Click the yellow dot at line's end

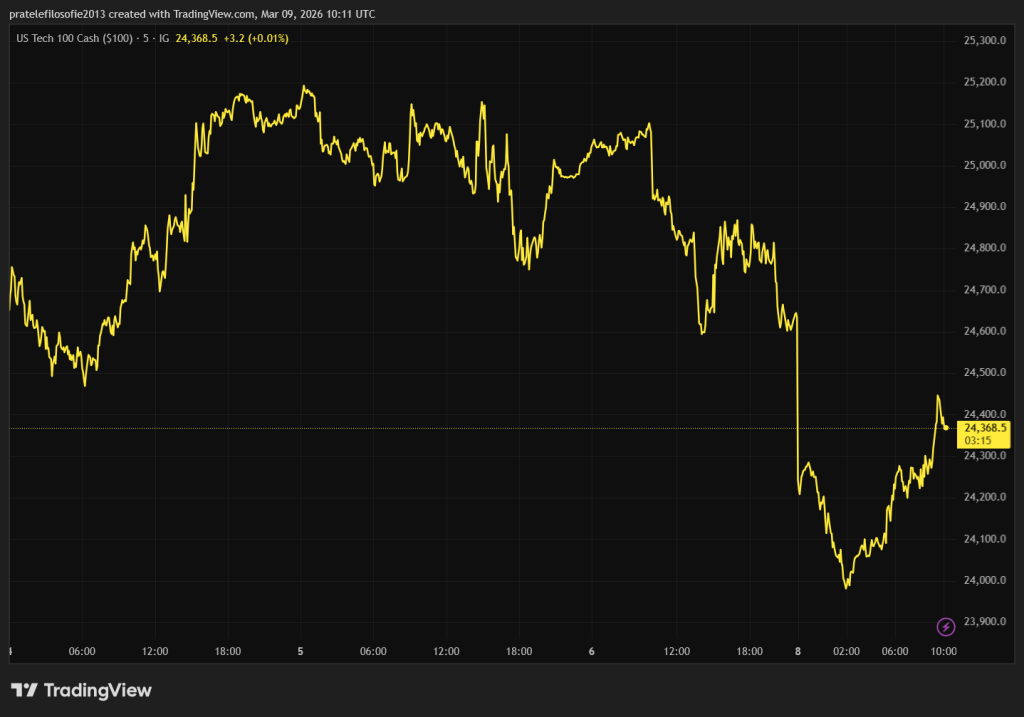tap(946, 428)
